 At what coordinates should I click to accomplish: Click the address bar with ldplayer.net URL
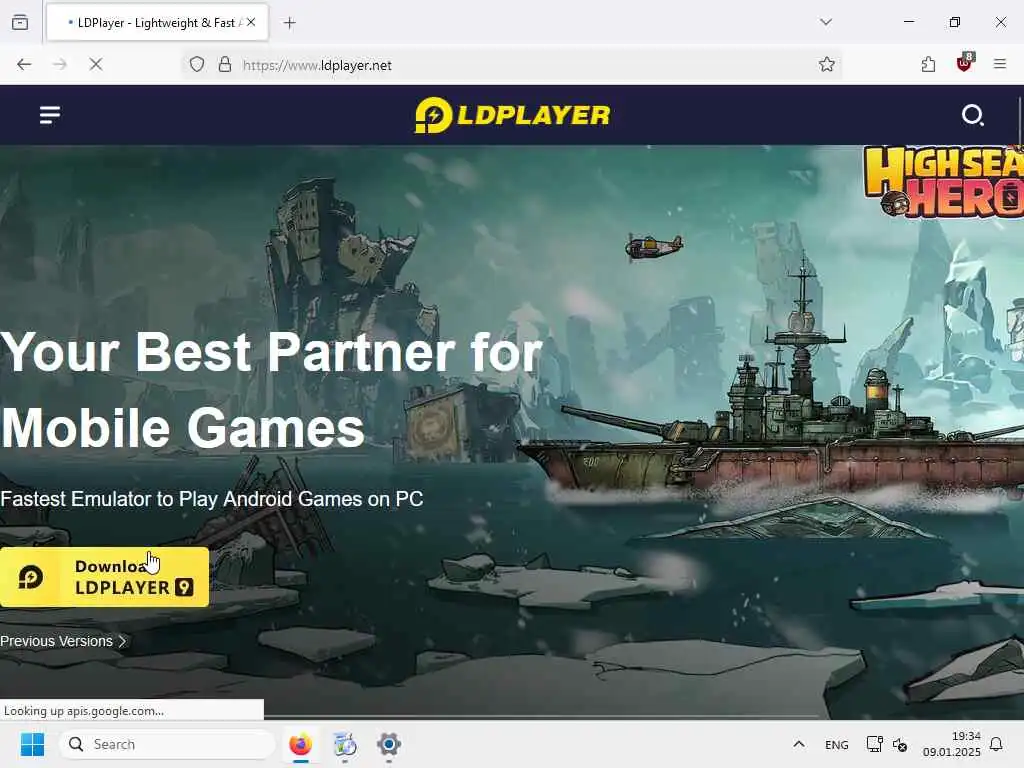coord(511,65)
